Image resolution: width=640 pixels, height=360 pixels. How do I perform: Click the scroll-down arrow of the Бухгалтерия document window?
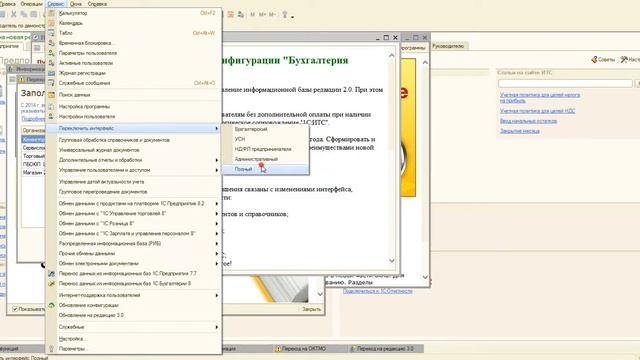coord(392,261)
